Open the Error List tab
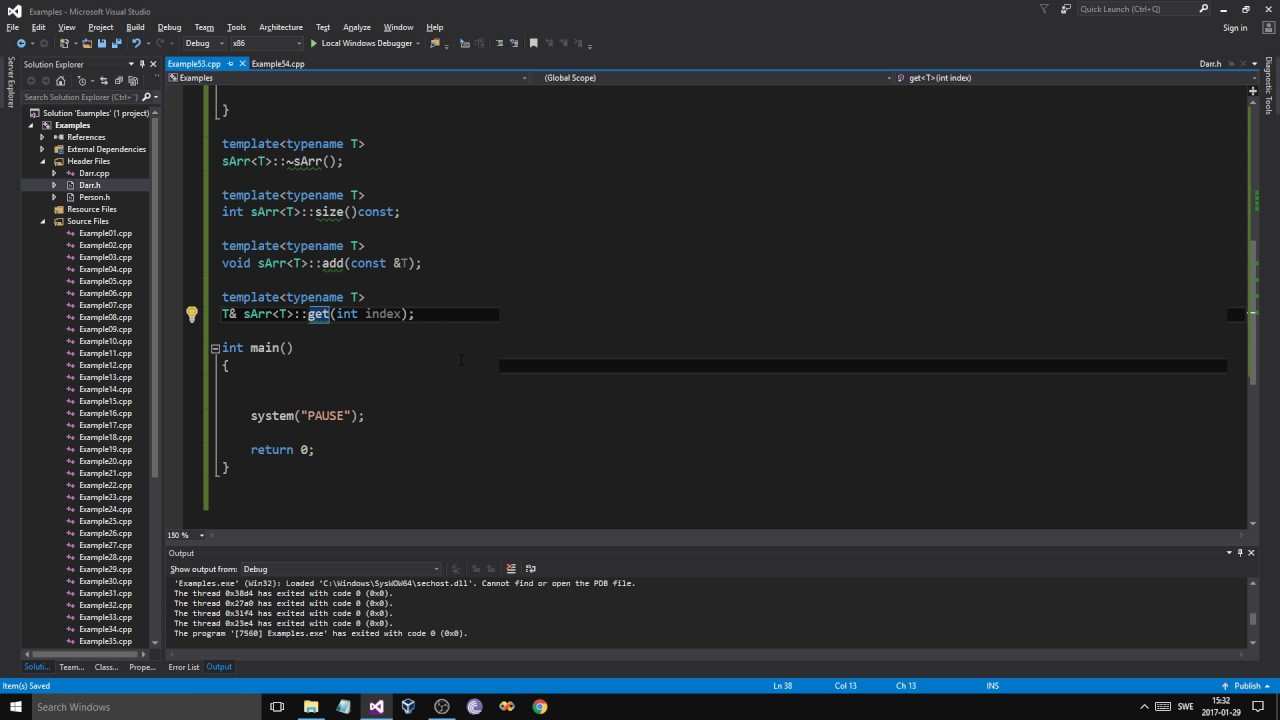1280x720 pixels. tap(184, 667)
